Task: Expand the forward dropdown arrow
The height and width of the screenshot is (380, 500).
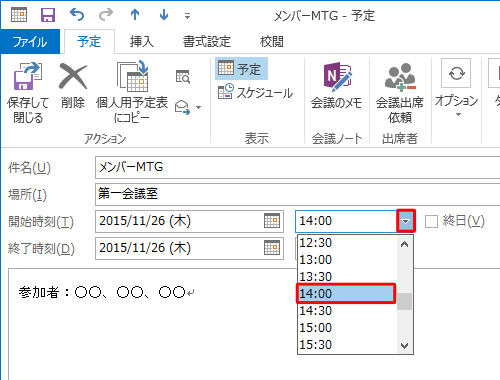Action: [199, 107]
